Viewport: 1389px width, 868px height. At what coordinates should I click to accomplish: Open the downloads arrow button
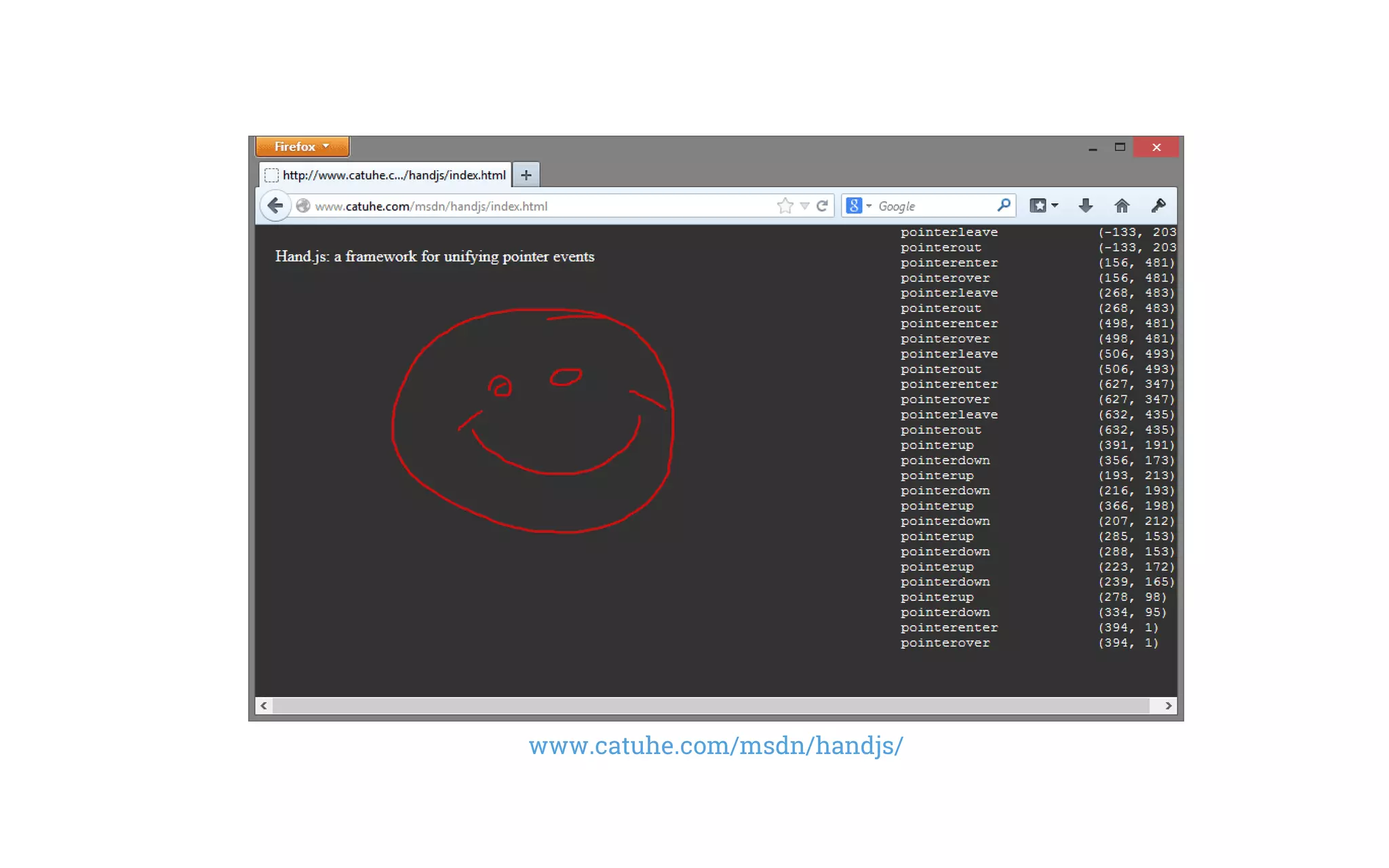point(1085,205)
